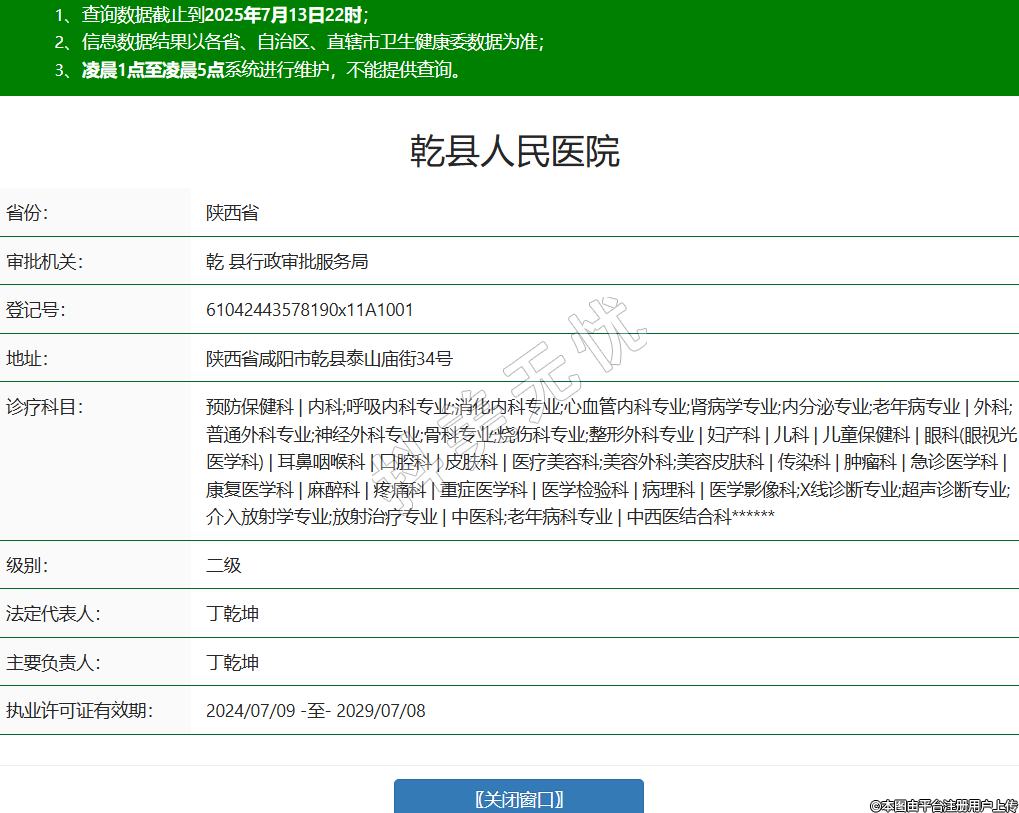
Task: Click the 诊疗科目 field label
Action: pos(44,407)
